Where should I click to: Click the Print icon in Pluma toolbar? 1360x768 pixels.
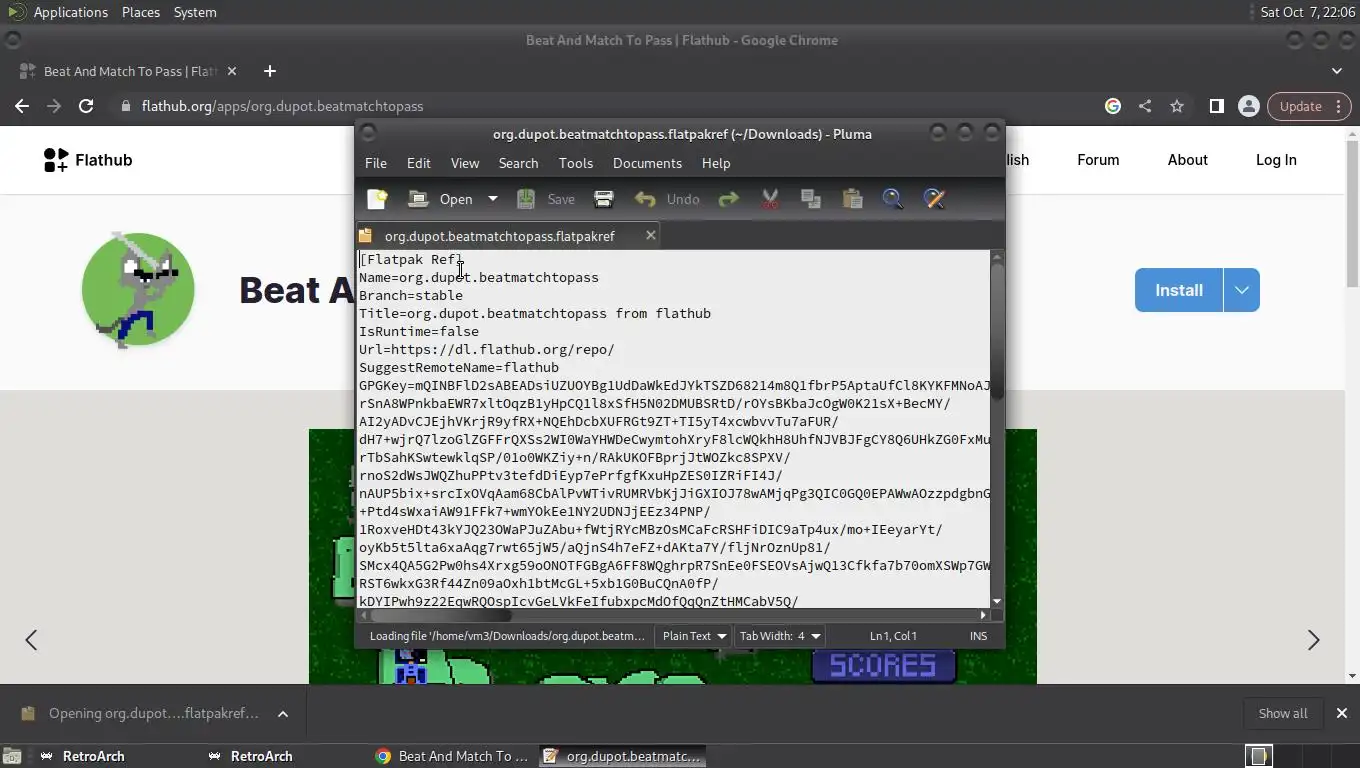604,199
